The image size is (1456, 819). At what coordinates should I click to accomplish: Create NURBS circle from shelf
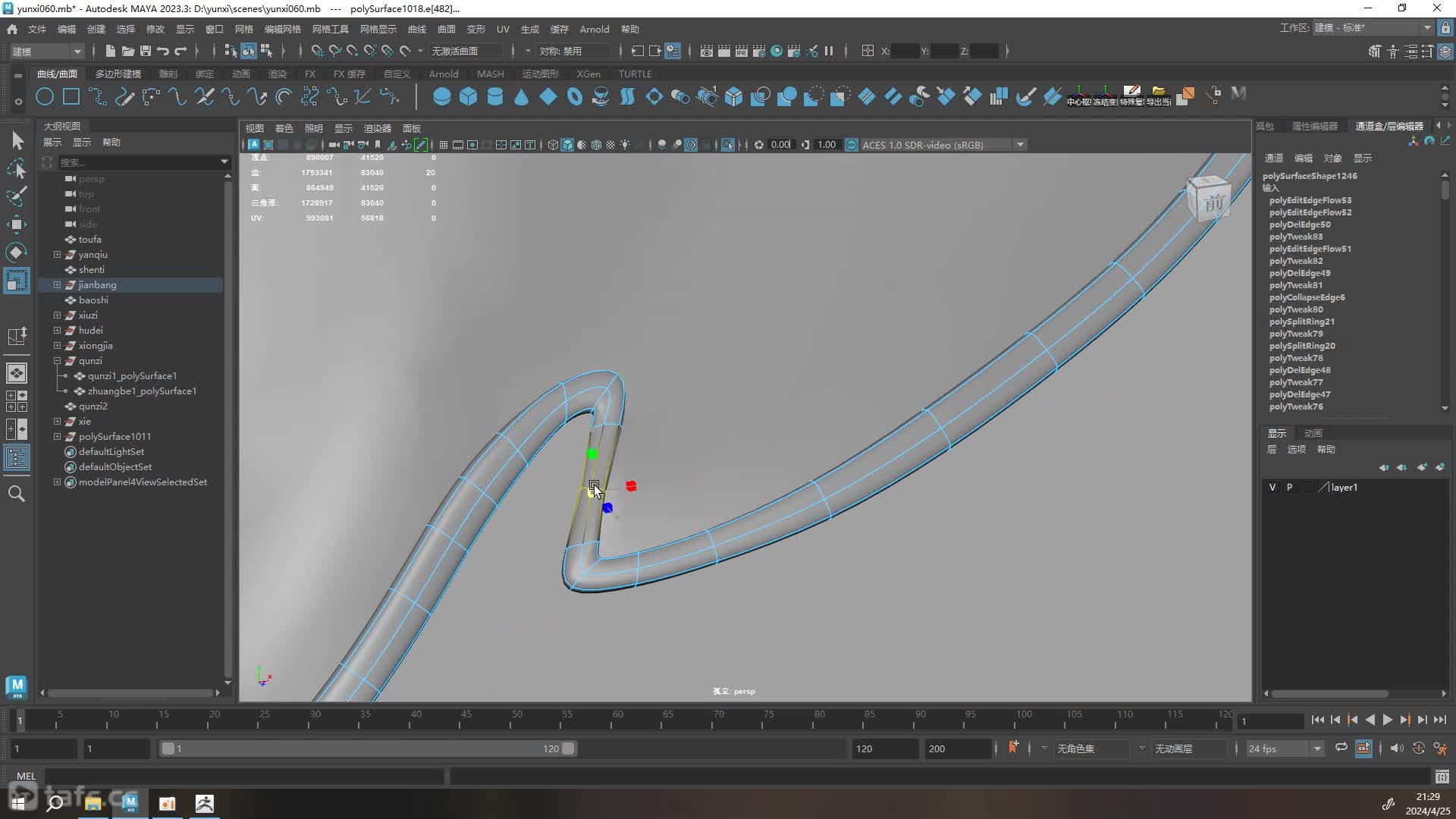pos(45,96)
